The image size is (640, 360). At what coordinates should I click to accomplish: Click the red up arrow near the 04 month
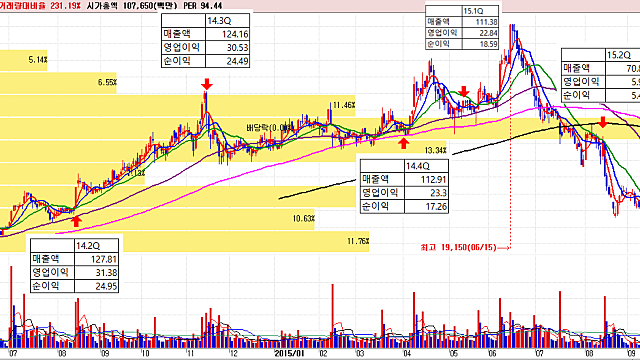pyautogui.click(x=403, y=143)
